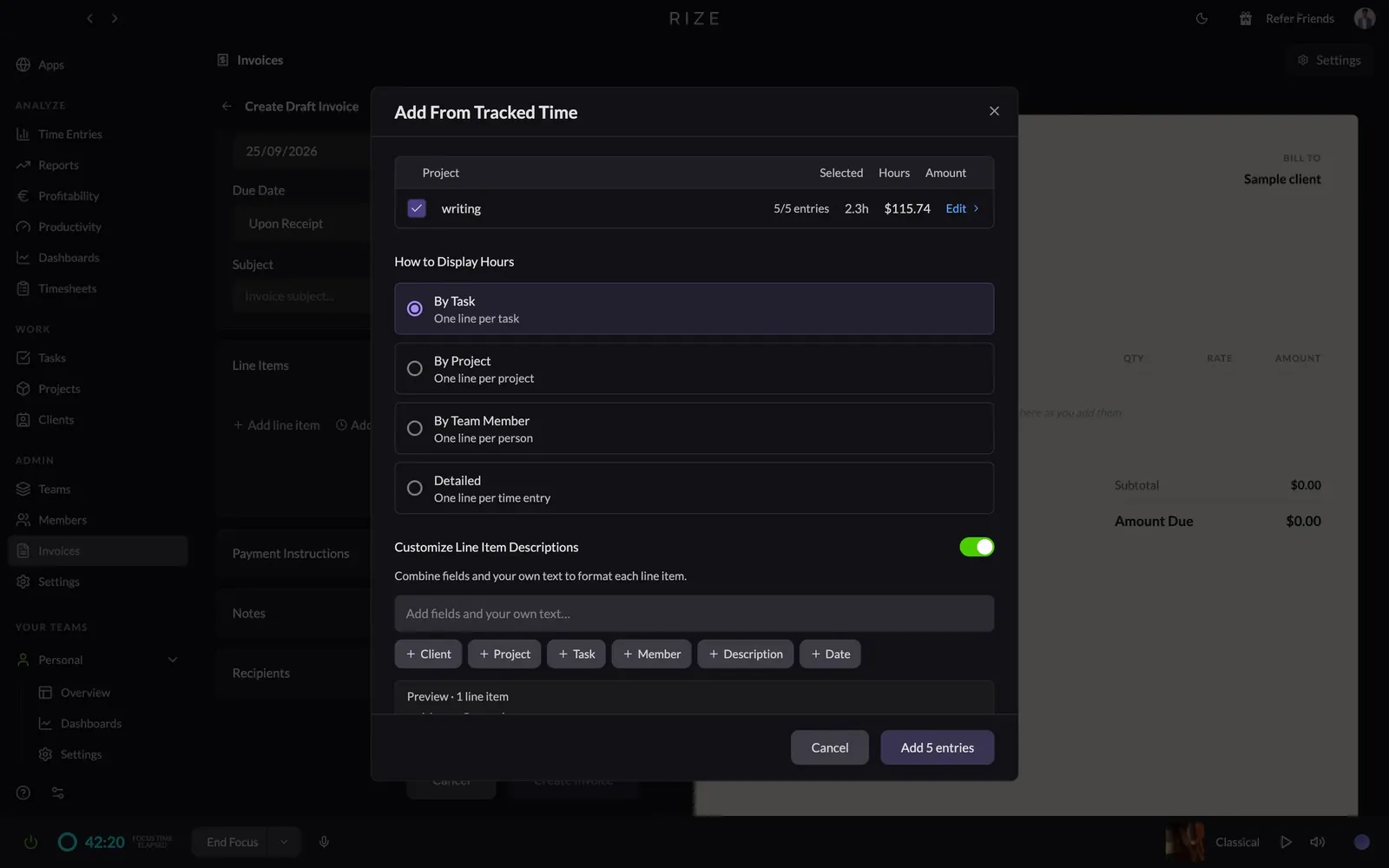Choose Detailed one line per time entry
1389x868 pixels.
tap(694, 488)
